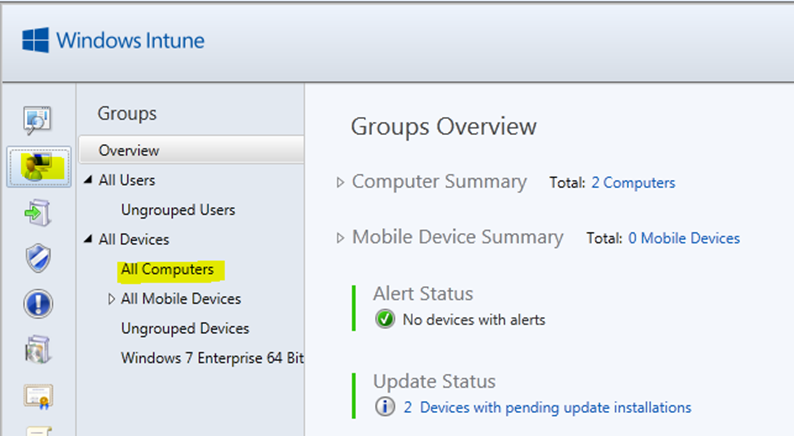Screen dimensions: 794x436
Task: Select Overview in the Groups pane
Action: coord(191,150)
